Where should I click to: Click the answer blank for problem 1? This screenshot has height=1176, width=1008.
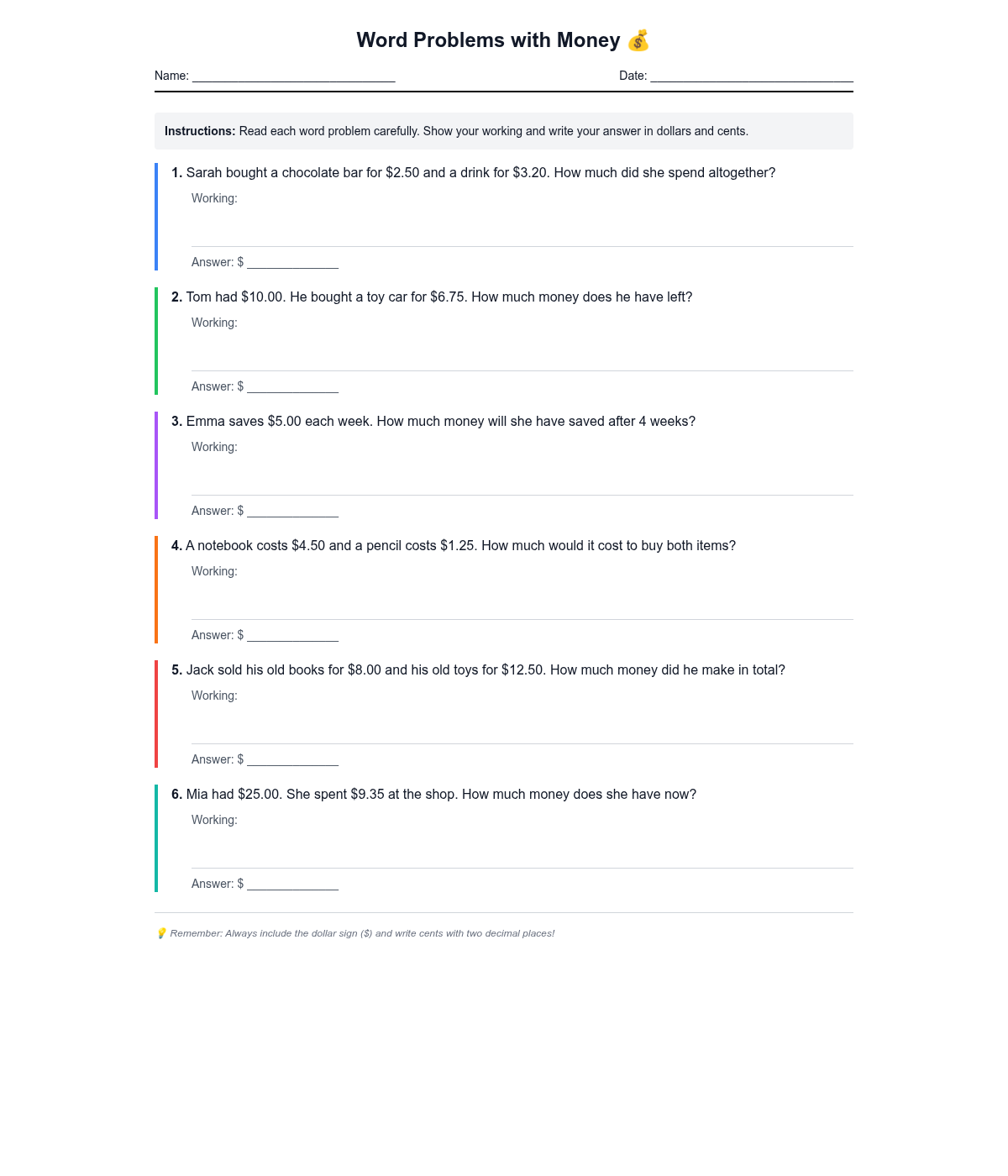point(292,262)
